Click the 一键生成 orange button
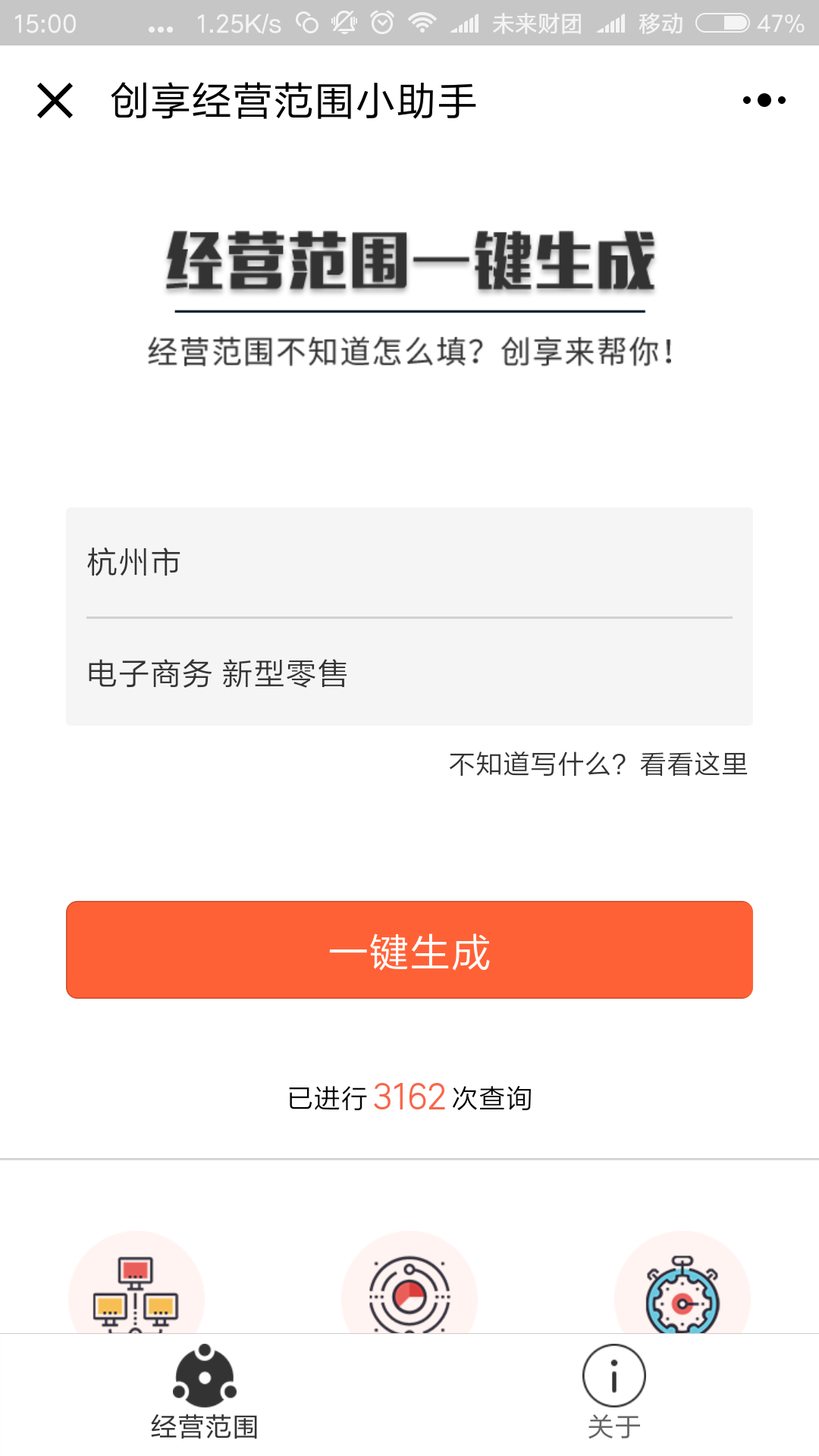 (409, 949)
